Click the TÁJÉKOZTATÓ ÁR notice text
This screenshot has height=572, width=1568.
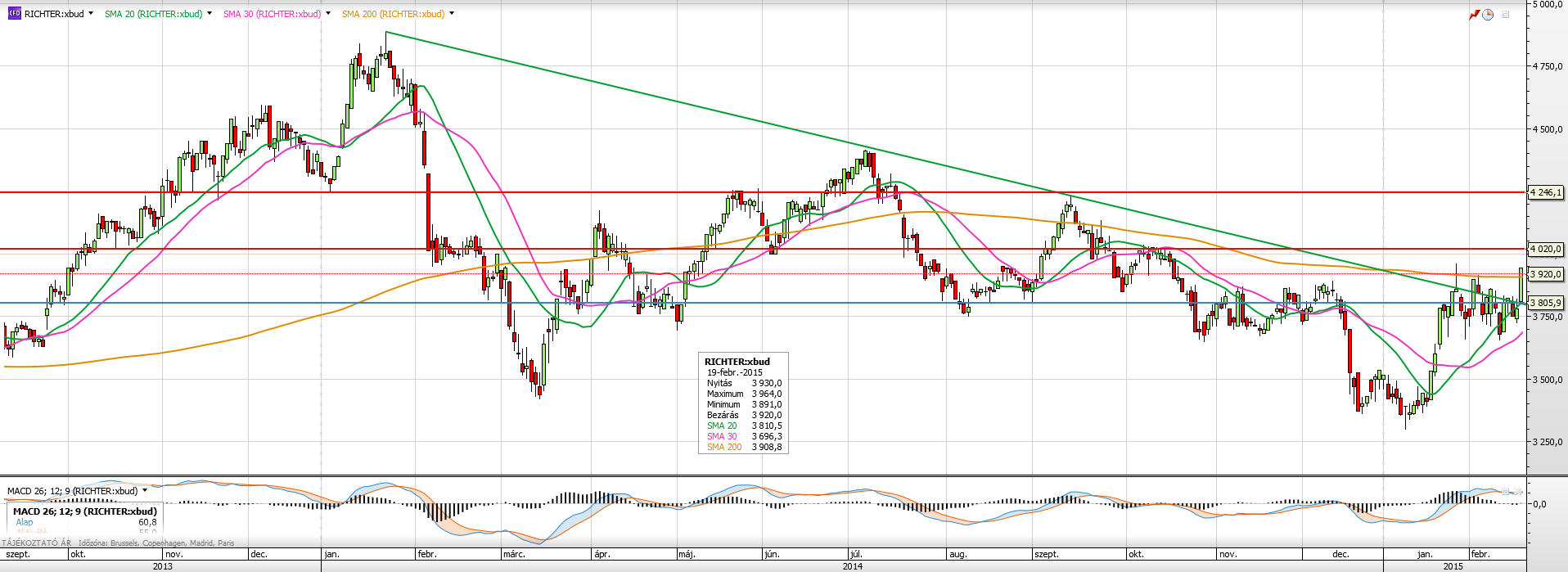37,543
